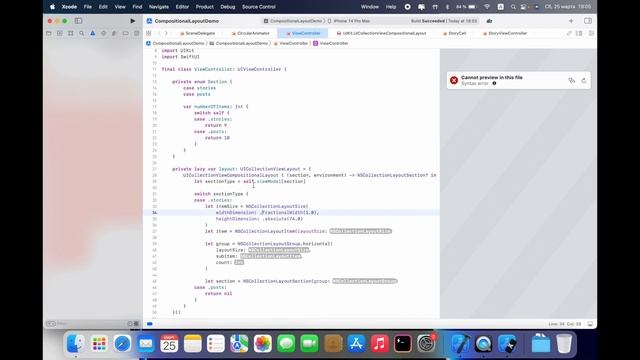Open the adjust editor options menu
Image resolution: width=640 pixels, height=360 pixels.
[579, 33]
